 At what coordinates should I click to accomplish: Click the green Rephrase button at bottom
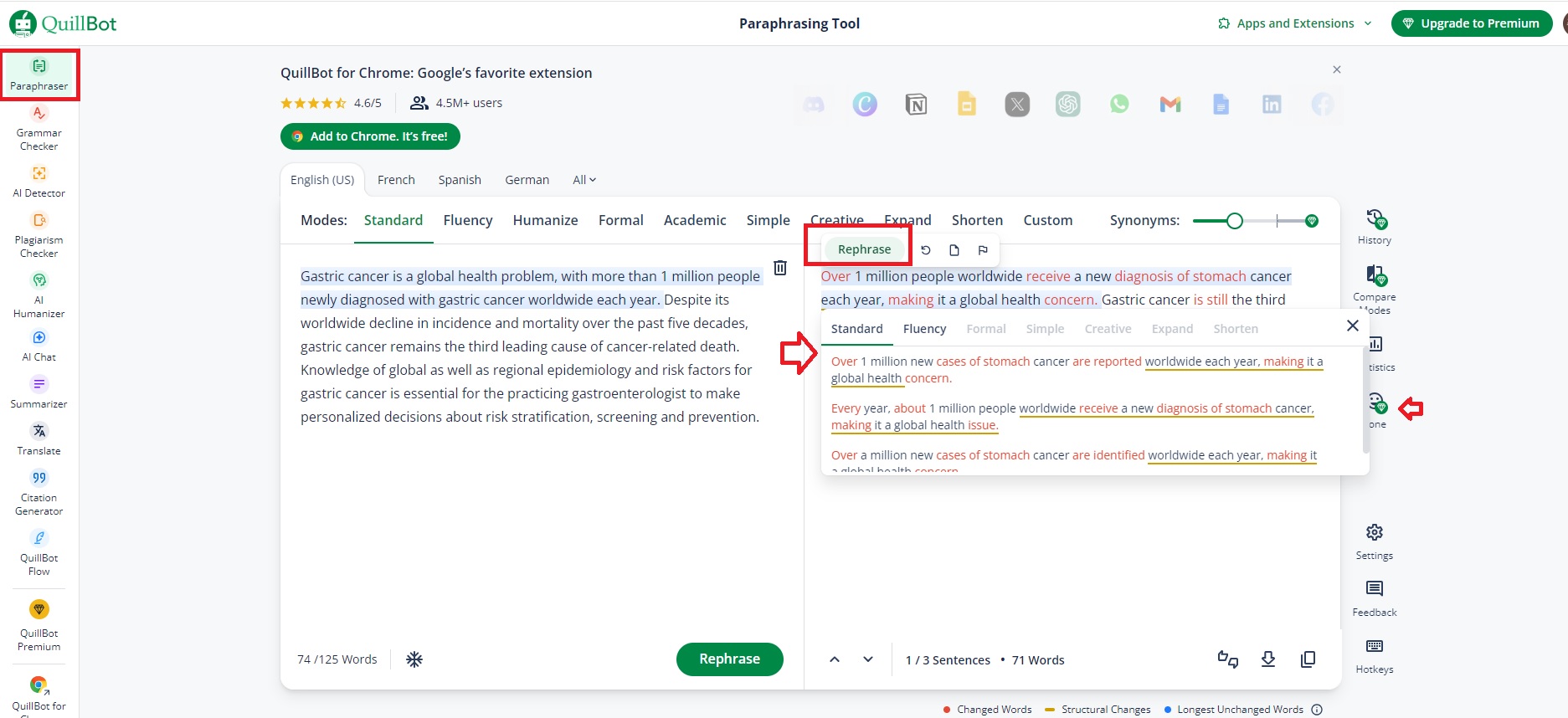(730, 659)
